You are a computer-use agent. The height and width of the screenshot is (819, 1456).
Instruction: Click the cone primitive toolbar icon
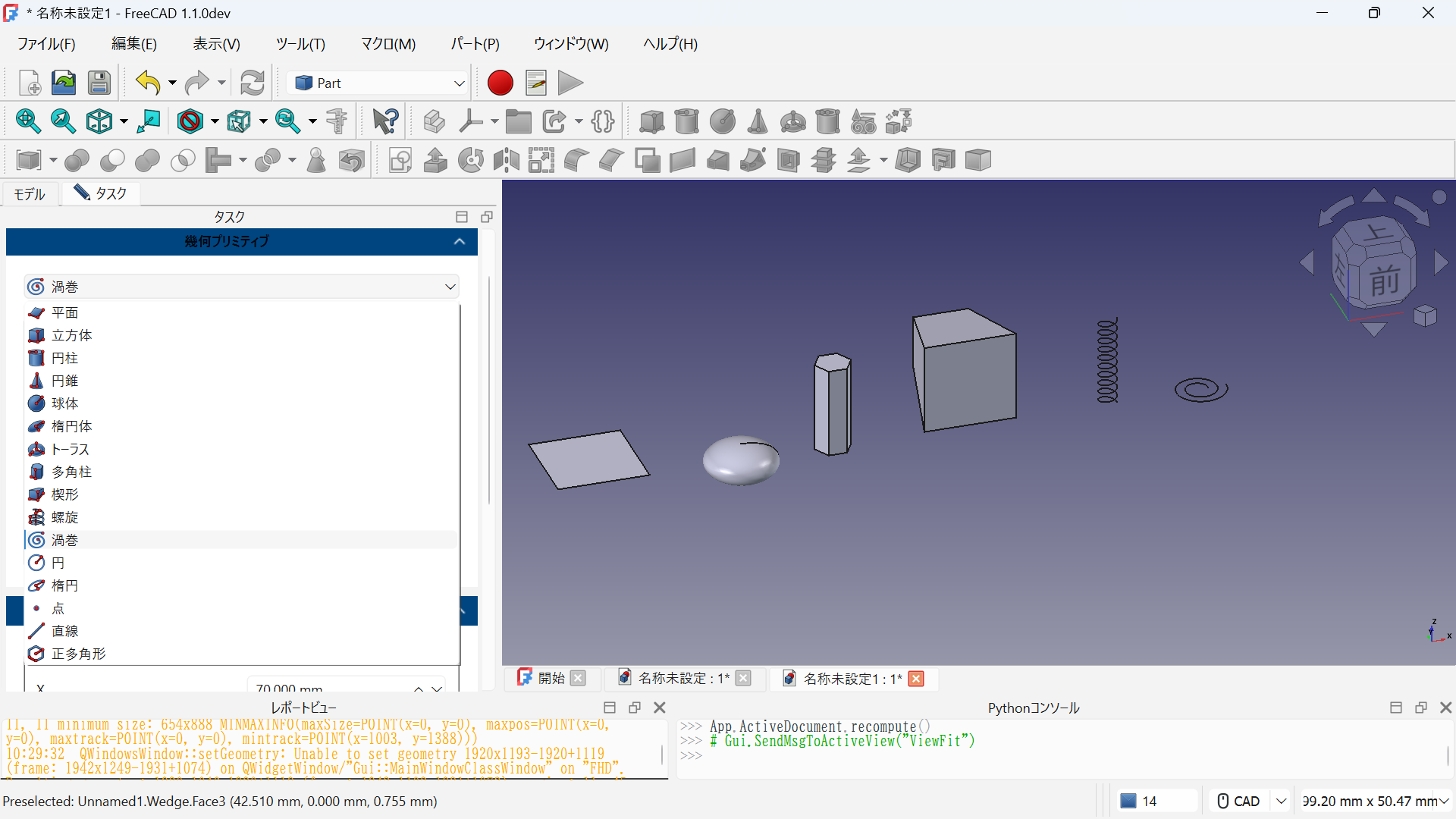757,121
